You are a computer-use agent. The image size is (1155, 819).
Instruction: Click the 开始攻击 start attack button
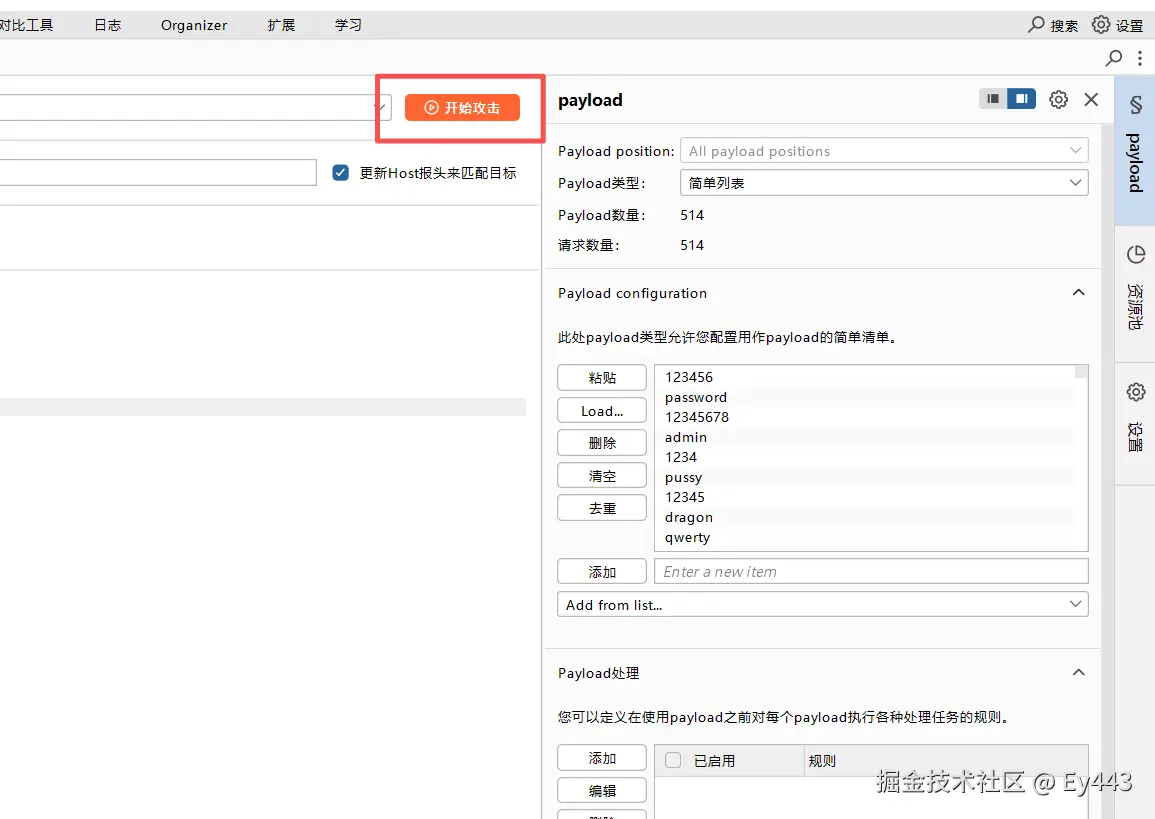463,108
